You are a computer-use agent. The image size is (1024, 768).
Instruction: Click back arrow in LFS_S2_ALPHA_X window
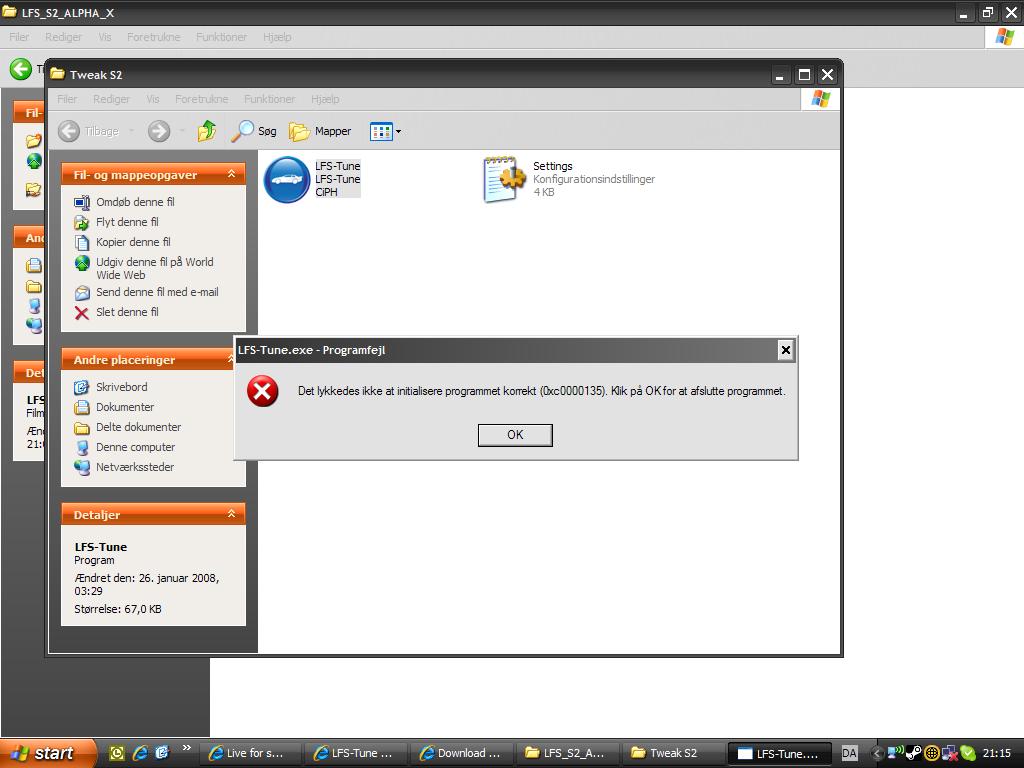[20, 69]
